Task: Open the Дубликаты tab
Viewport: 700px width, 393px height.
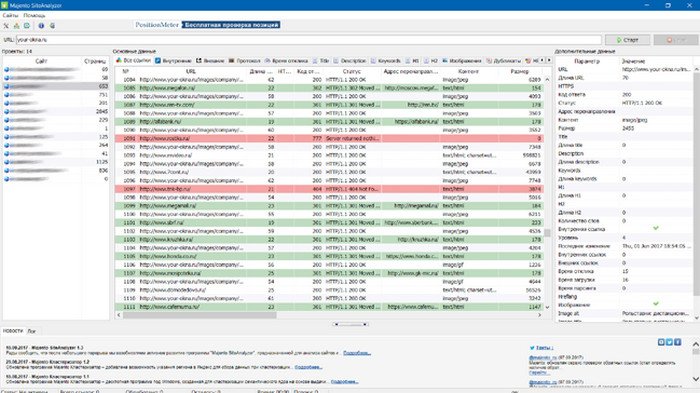Action: tap(504, 61)
